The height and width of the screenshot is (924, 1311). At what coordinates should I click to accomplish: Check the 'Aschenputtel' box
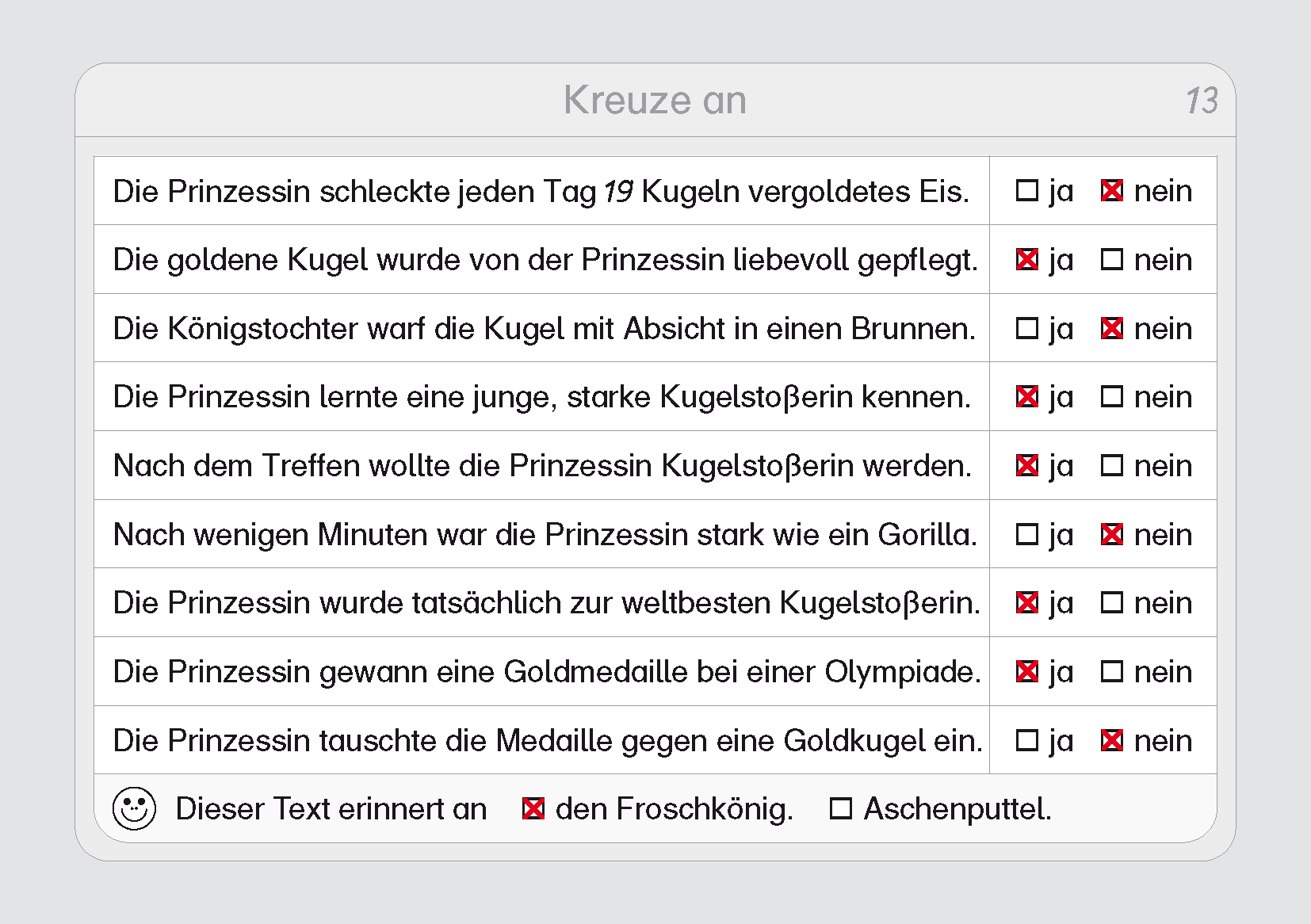pyautogui.click(x=840, y=809)
